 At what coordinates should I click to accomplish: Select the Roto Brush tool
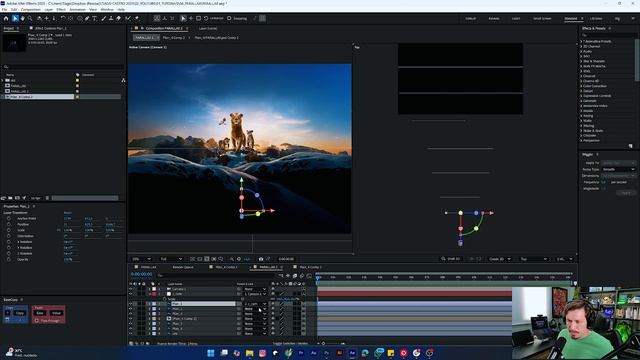(x=128, y=18)
